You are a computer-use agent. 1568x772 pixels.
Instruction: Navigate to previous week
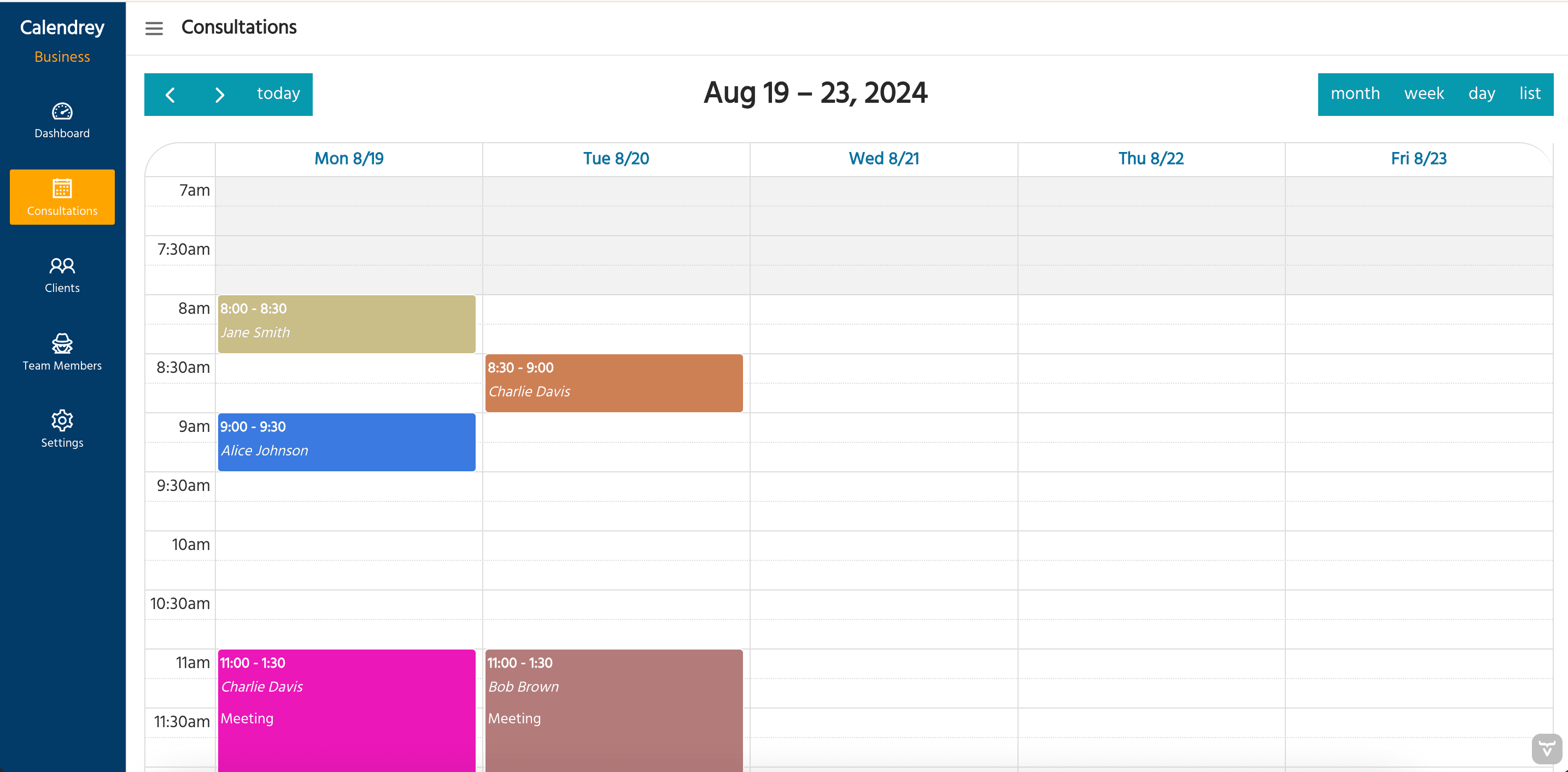tap(171, 94)
